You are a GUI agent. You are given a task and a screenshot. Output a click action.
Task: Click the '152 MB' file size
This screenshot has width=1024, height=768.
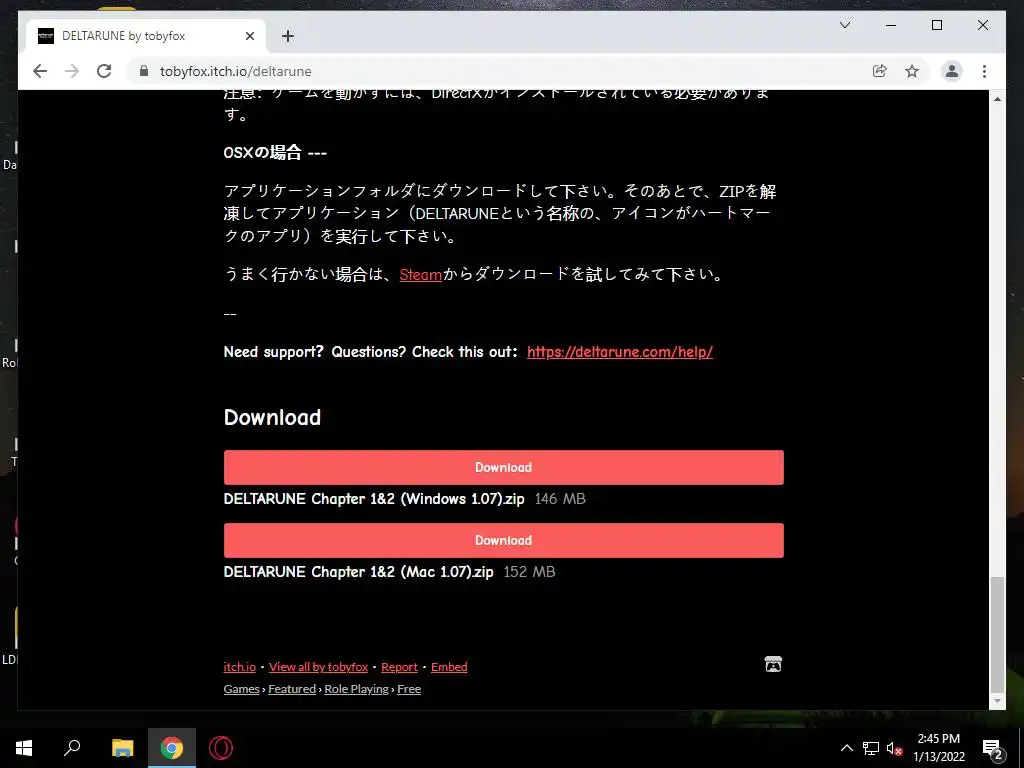tap(530, 572)
